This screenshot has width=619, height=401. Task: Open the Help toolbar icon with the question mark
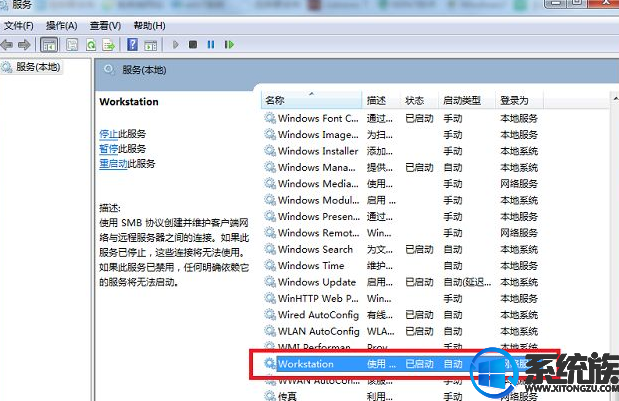pyautogui.click(x=132, y=44)
